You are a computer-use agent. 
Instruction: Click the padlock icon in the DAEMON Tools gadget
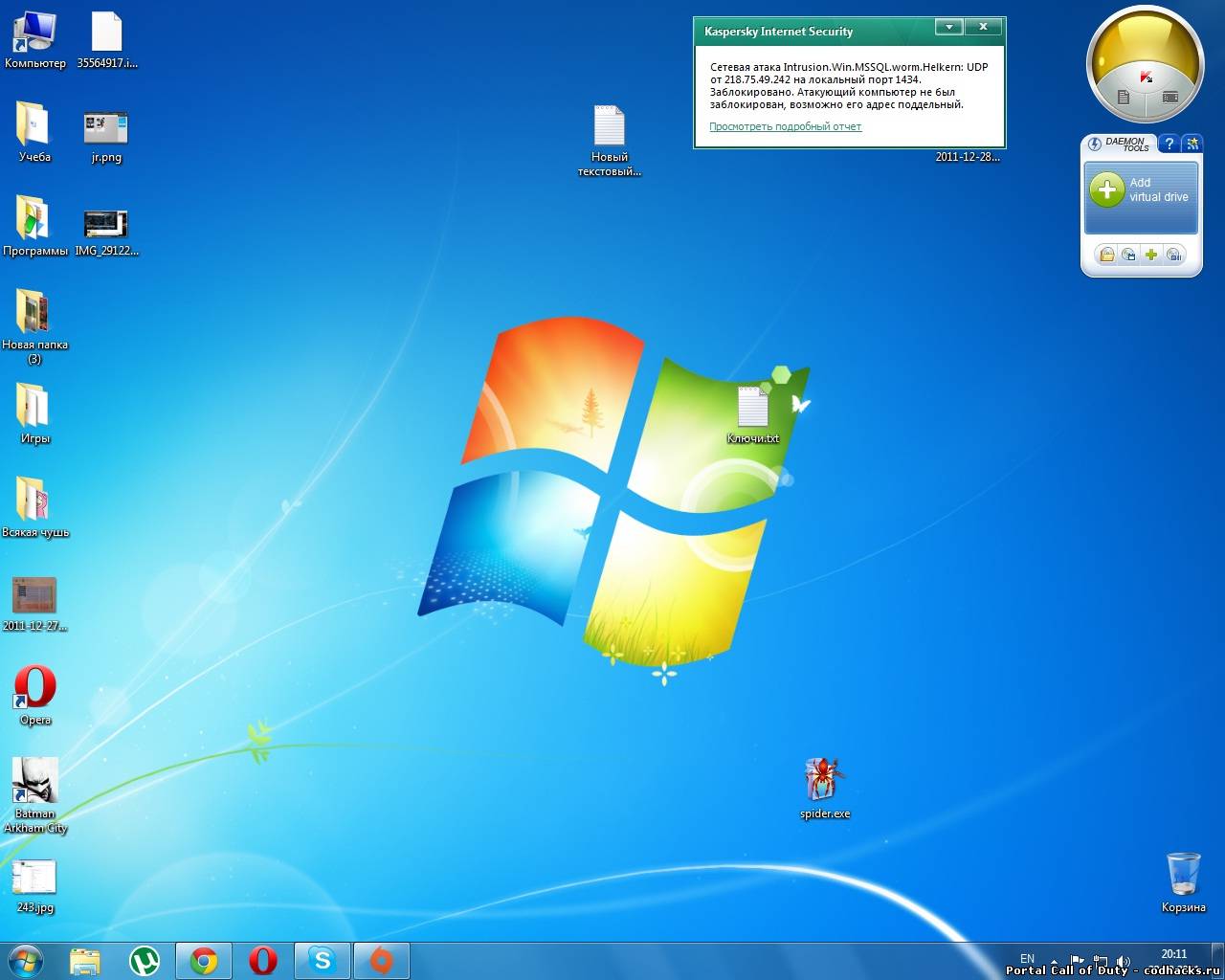pos(1107,255)
